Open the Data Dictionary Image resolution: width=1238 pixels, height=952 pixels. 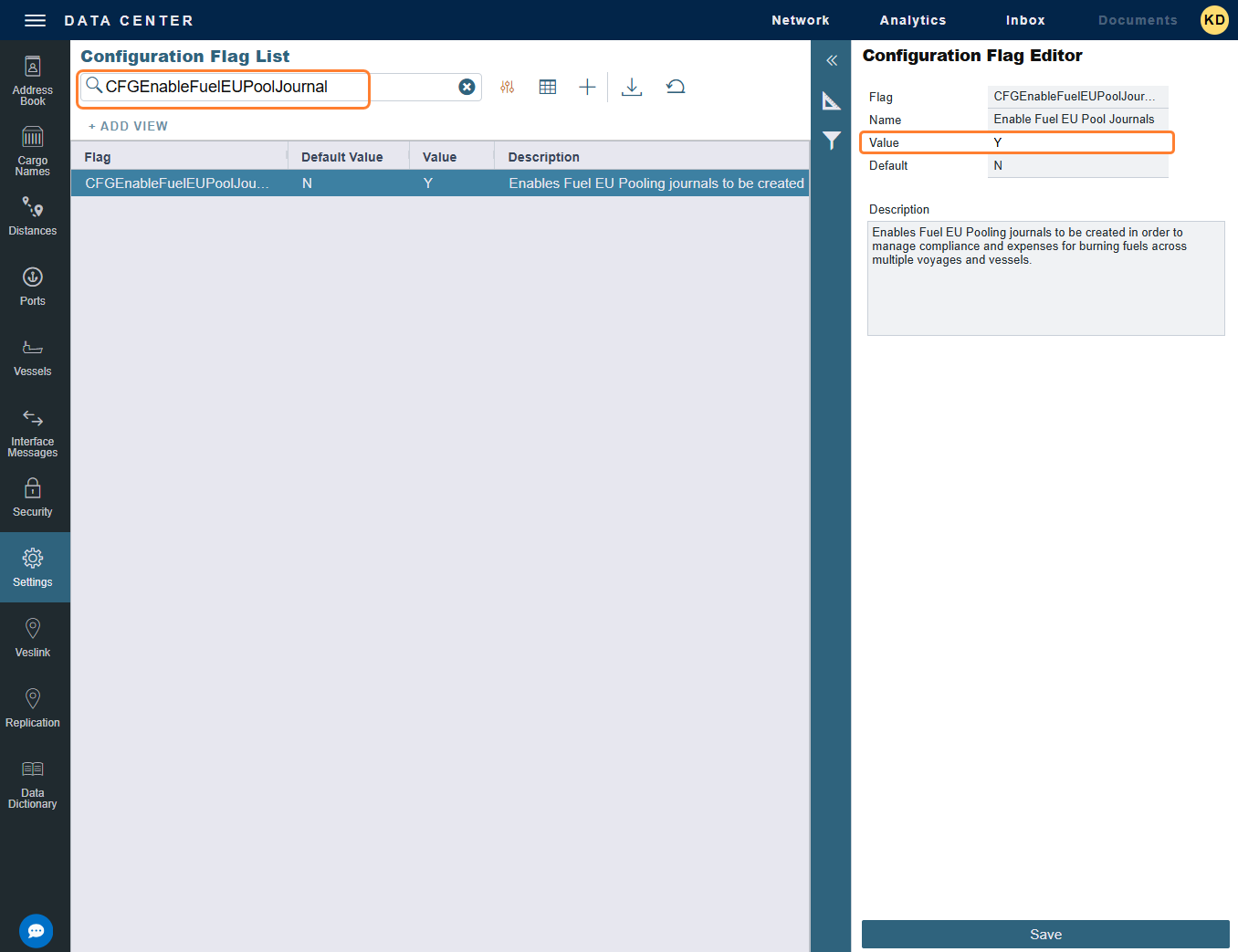(32, 785)
